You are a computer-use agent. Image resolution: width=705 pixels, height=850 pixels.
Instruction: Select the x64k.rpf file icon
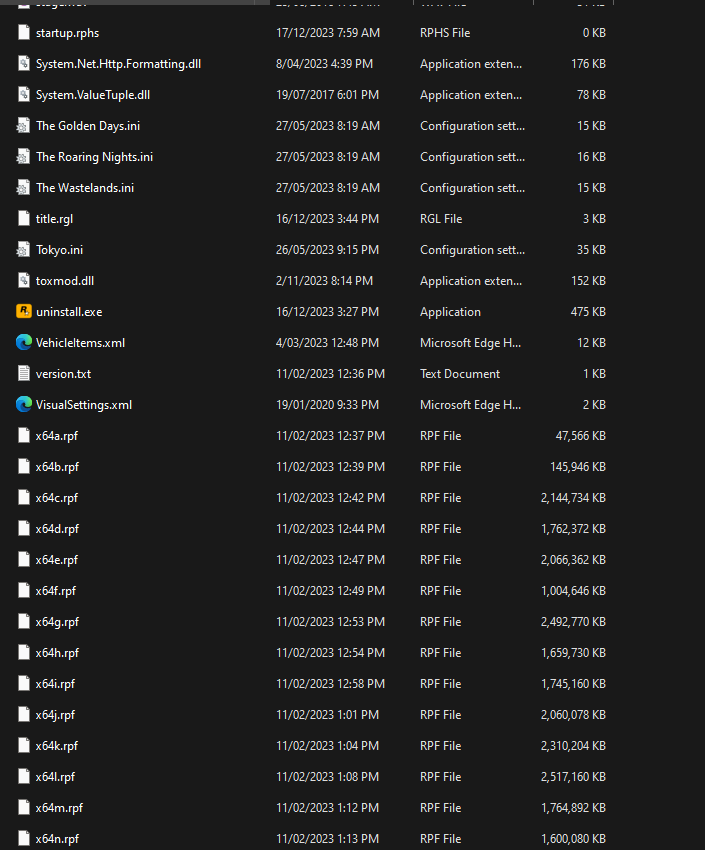pyautogui.click(x=24, y=745)
